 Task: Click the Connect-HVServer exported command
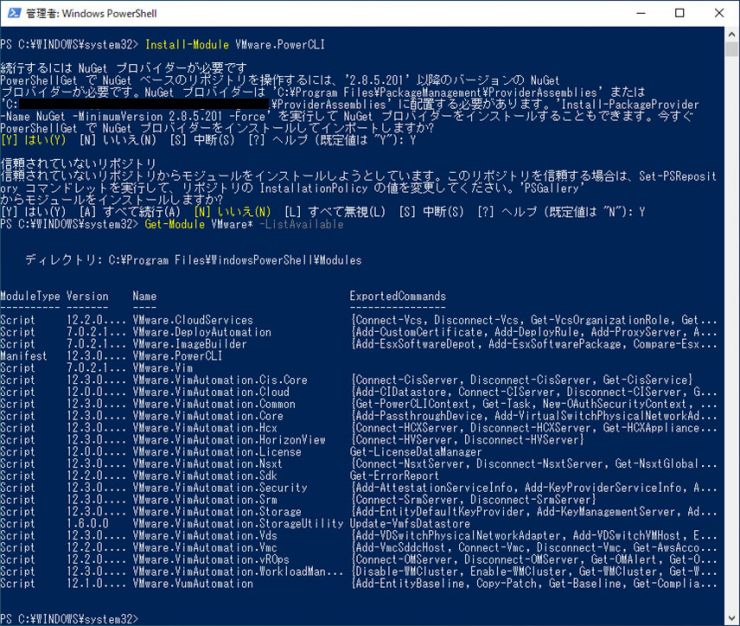(x=406, y=440)
